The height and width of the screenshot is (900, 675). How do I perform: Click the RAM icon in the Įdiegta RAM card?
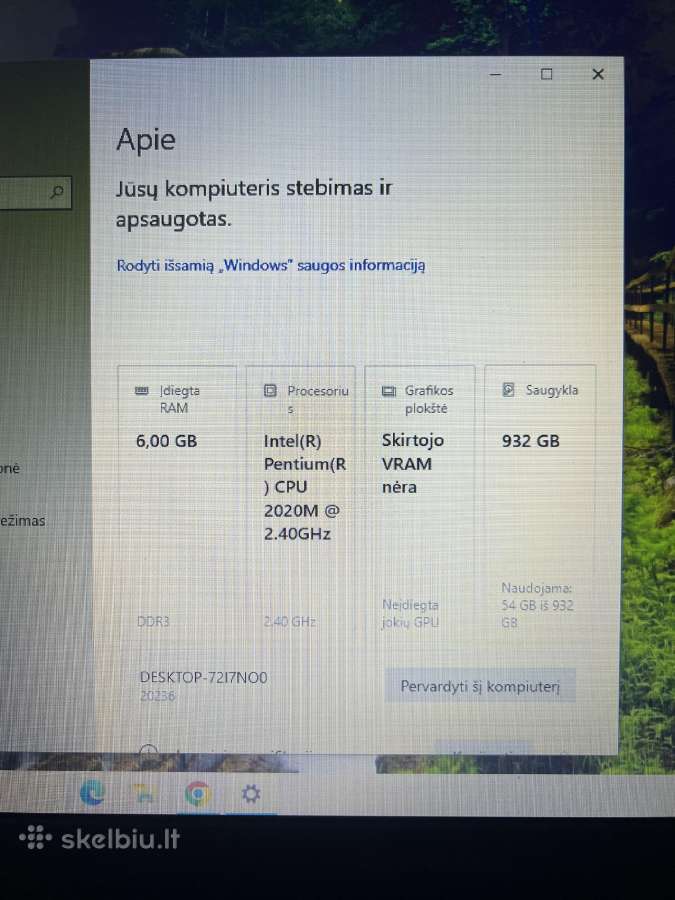pyautogui.click(x=142, y=391)
